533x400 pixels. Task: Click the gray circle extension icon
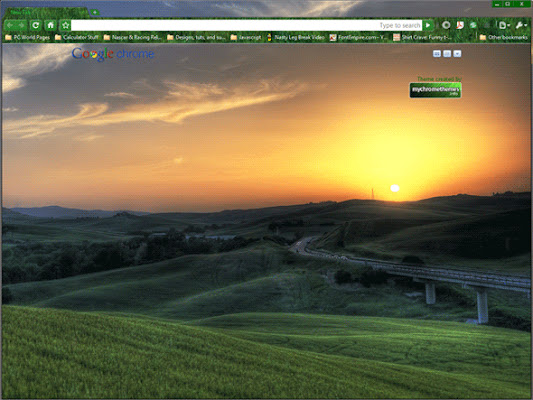click(446, 25)
